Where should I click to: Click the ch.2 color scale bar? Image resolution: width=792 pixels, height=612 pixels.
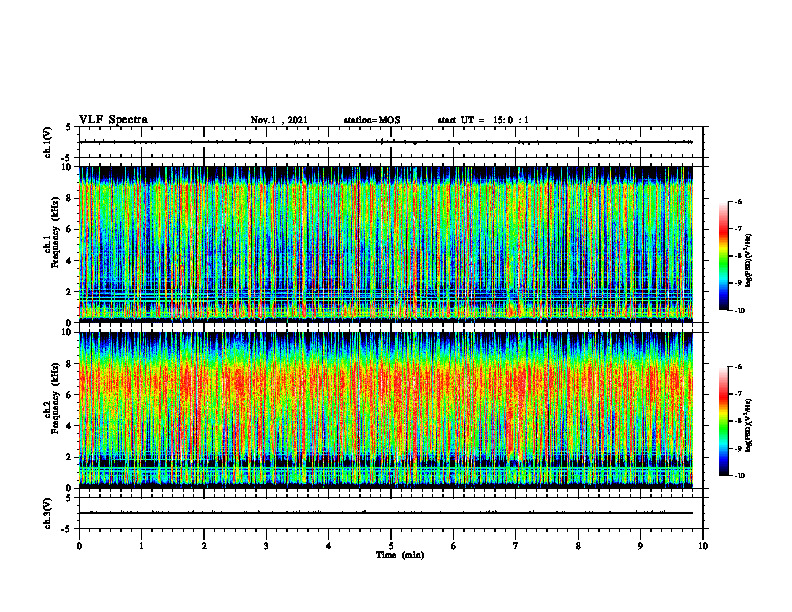pyautogui.click(x=723, y=421)
